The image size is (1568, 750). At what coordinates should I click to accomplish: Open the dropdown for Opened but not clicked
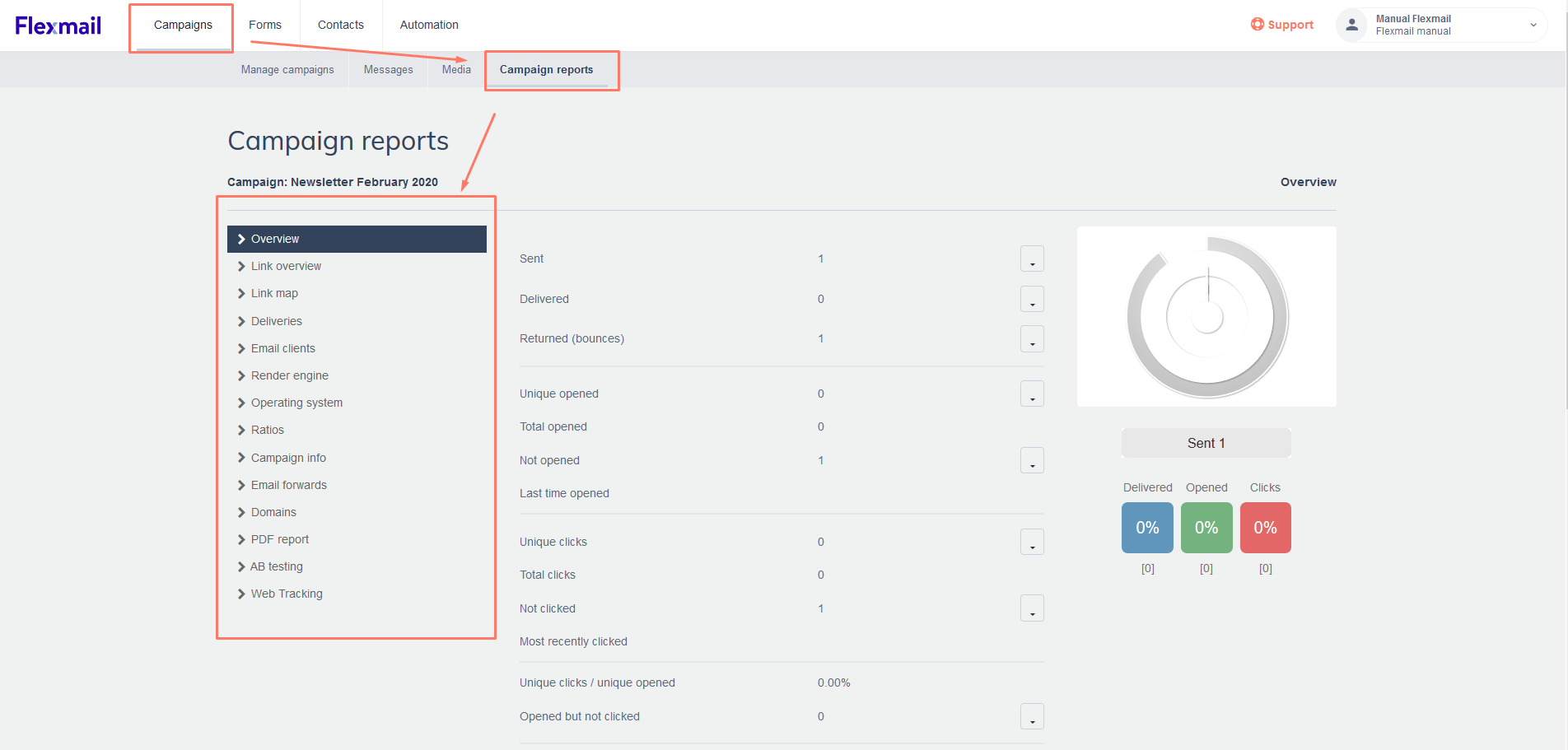pyautogui.click(x=1032, y=716)
